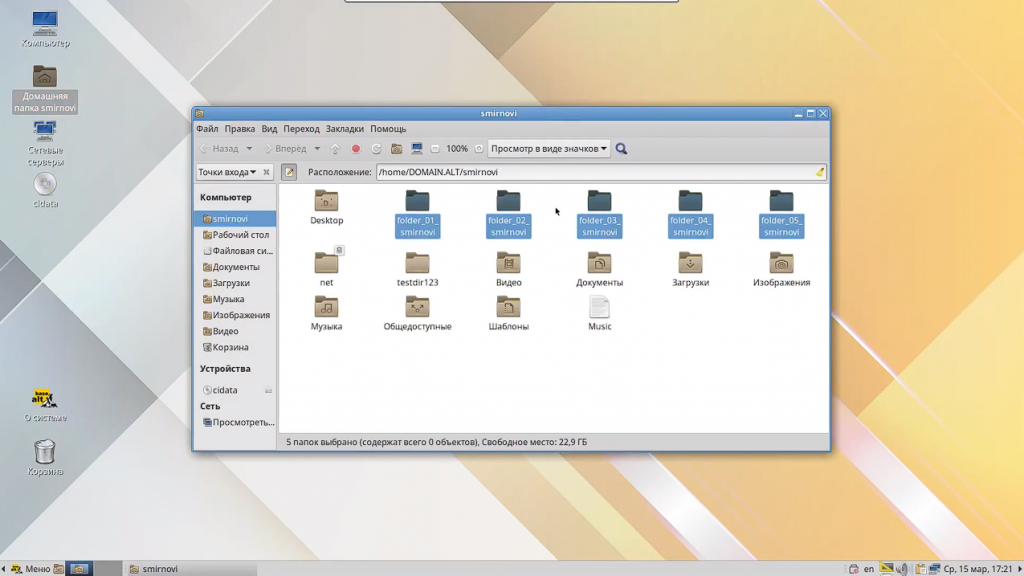Click the Search magnifier icon in toolbar
1024x576 pixels.
tap(621, 149)
